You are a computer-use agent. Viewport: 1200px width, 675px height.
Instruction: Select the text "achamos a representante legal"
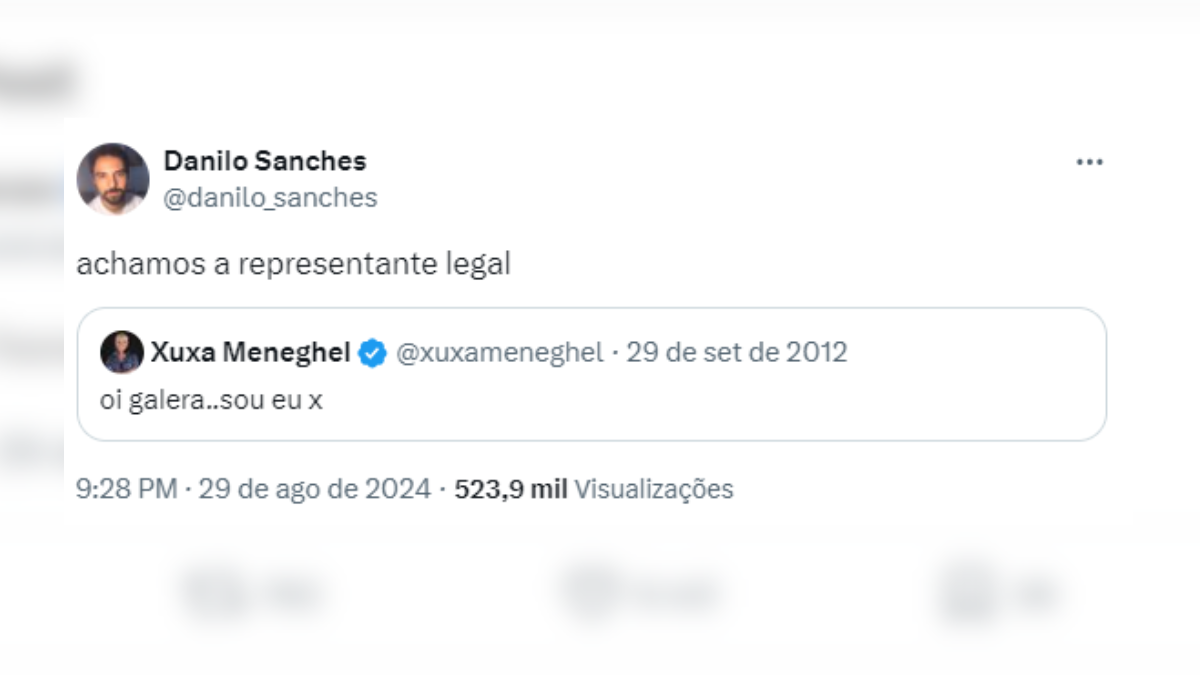point(294,265)
